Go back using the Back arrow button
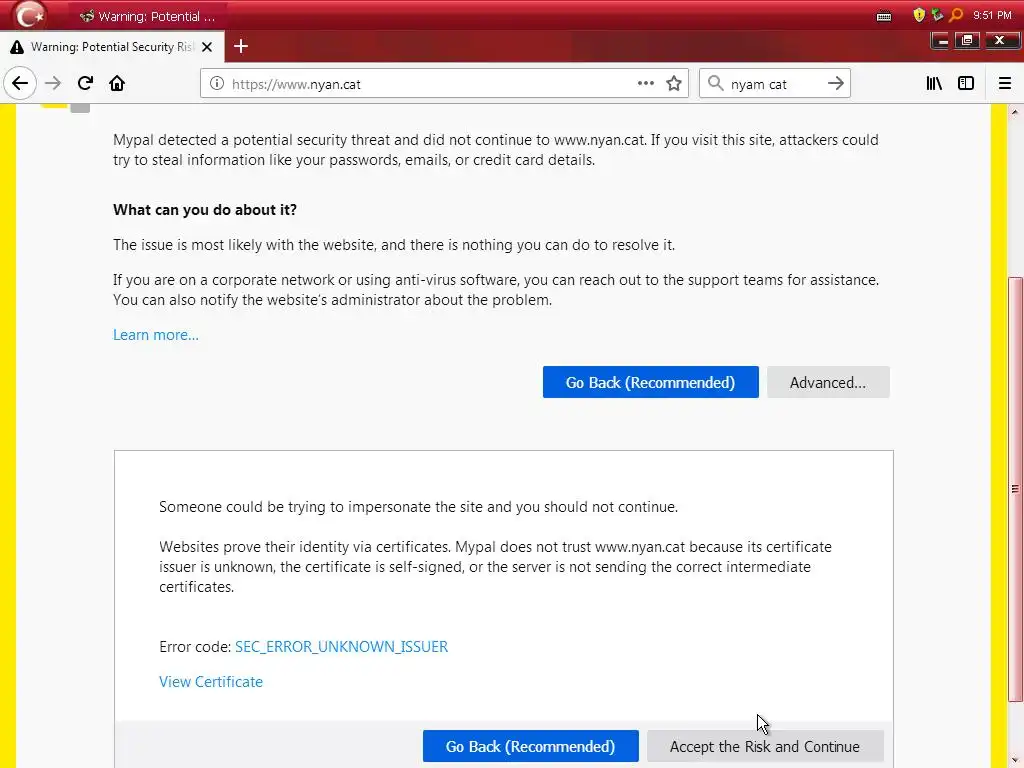Screen dimensions: 1024x768 click(20, 84)
